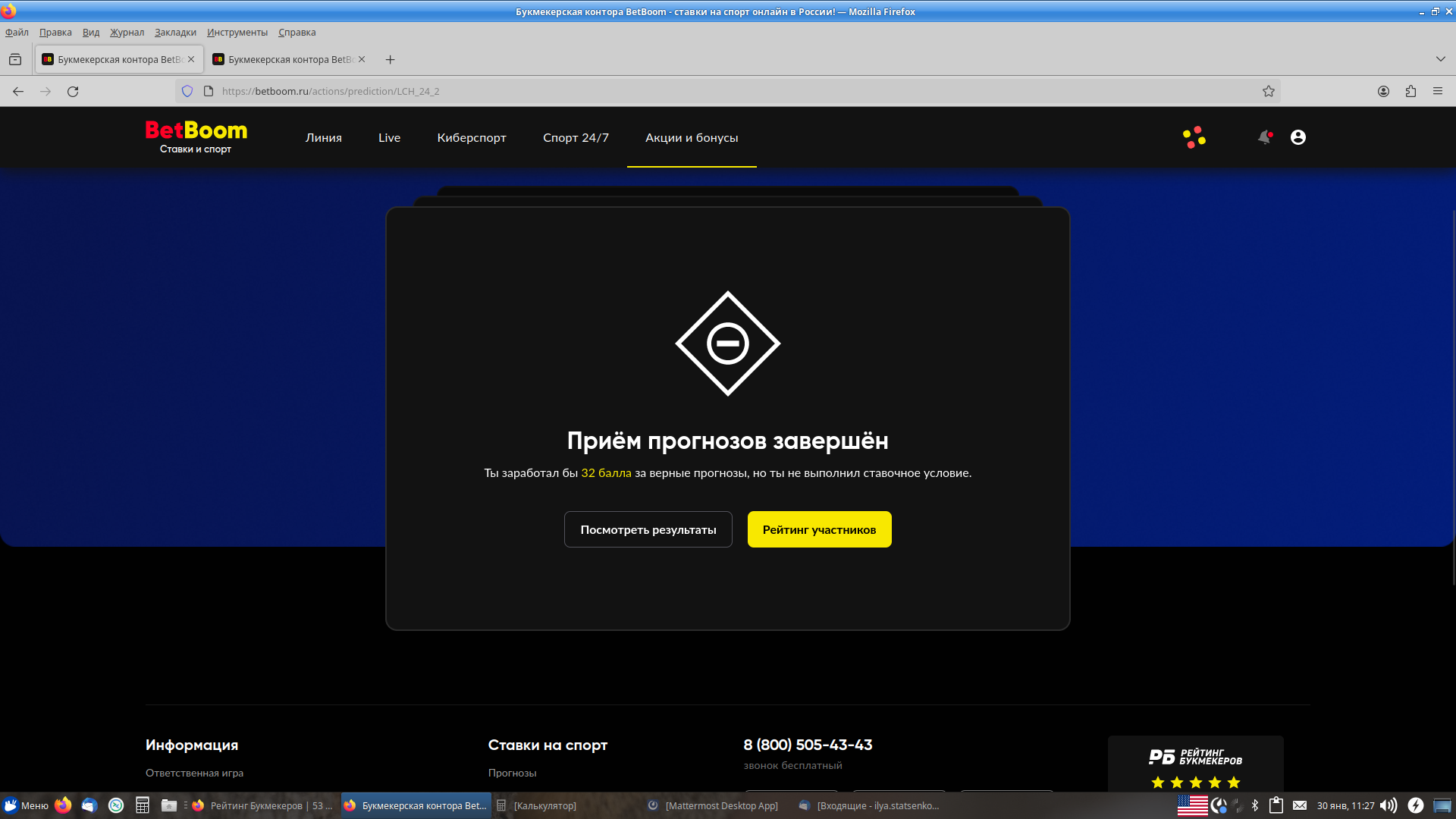Open the Firefox extensions icon
The width and height of the screenshot is (1456, 819).
(x=1410, y=91)
